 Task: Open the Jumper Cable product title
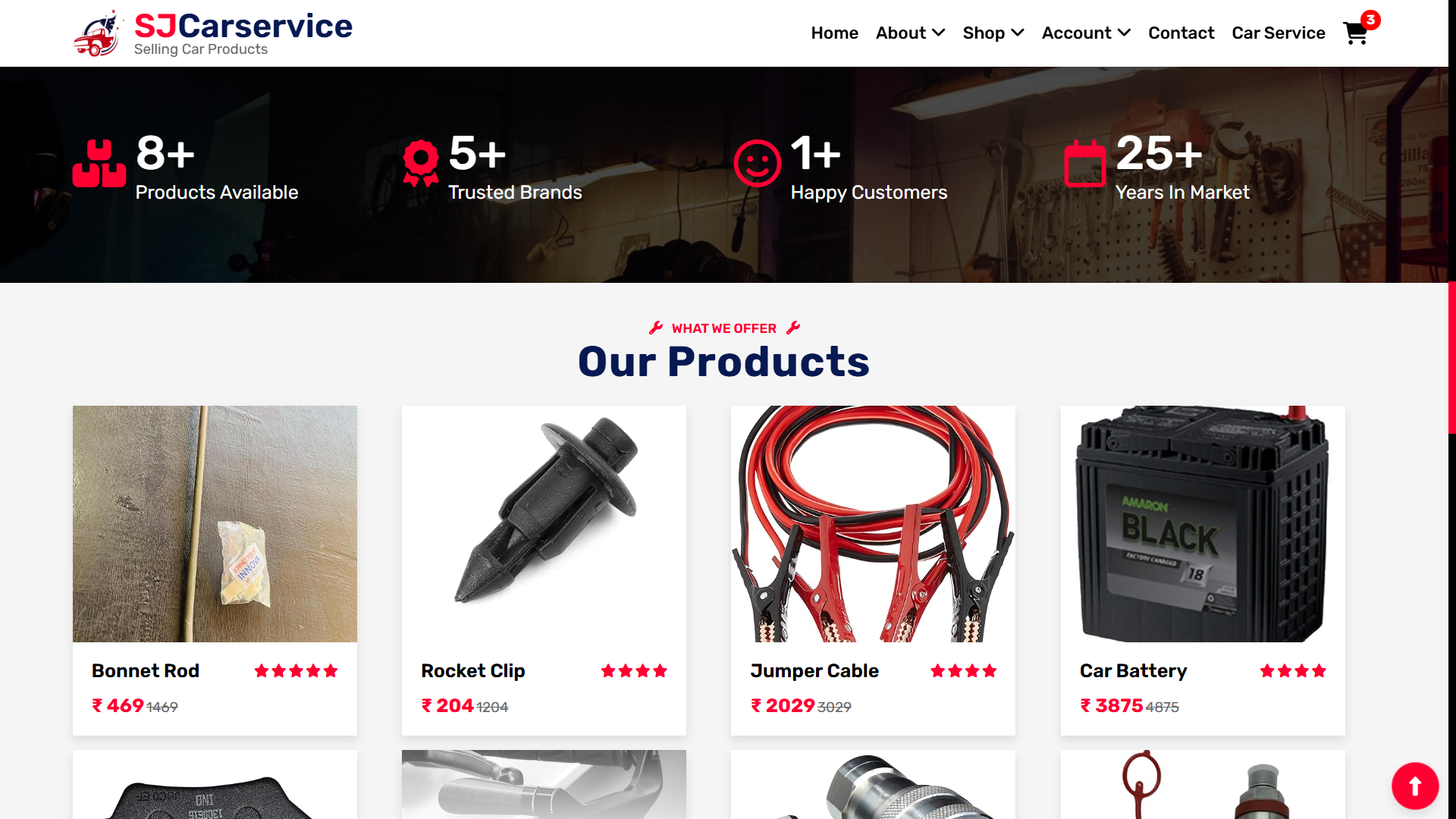coord(814,671)
